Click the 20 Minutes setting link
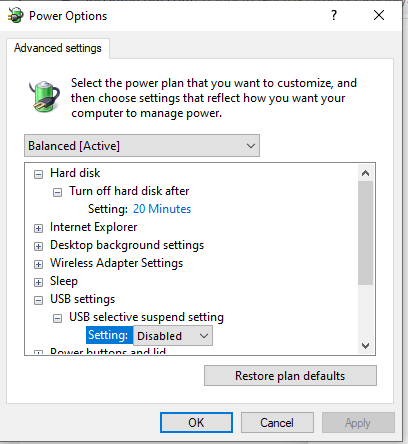 162,209
